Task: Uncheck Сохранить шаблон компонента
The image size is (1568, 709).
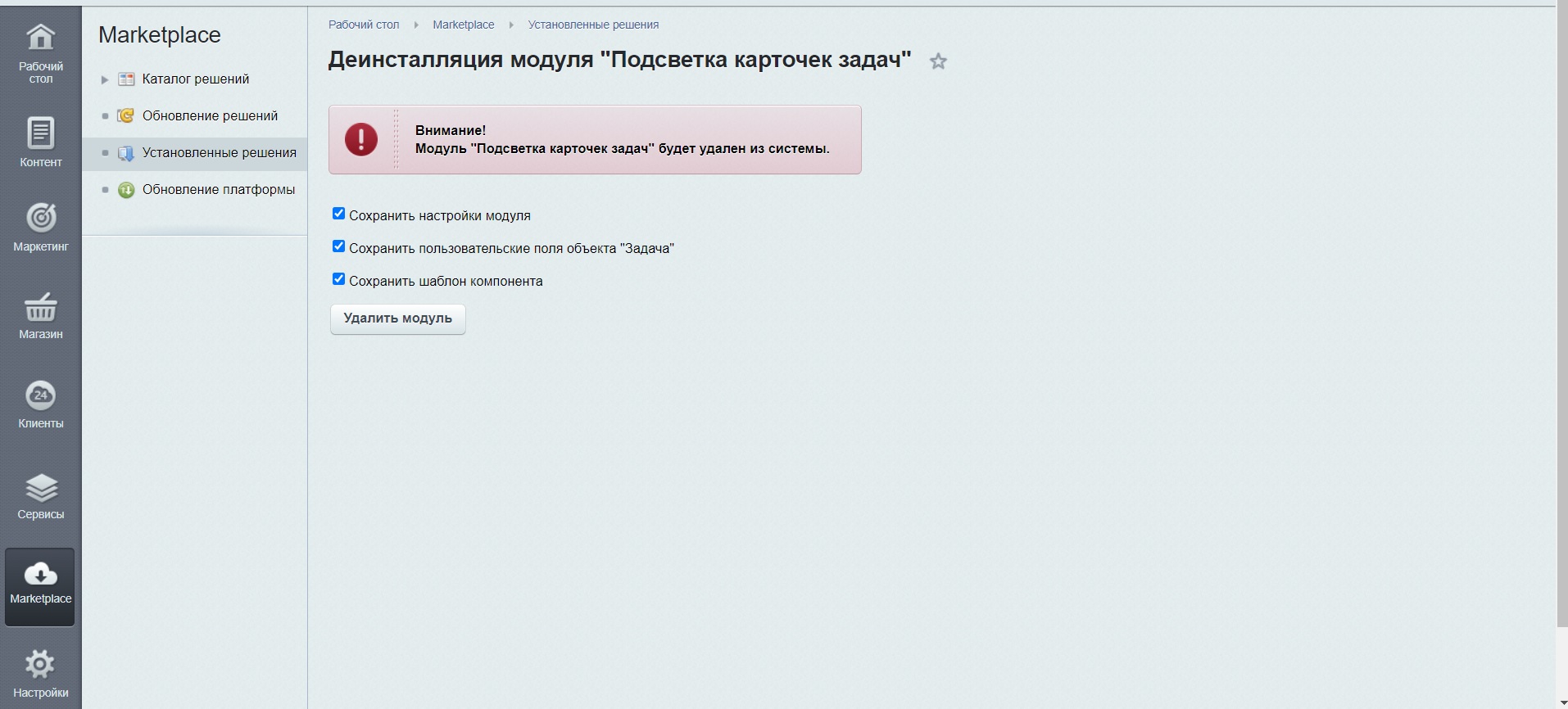Action: pyautogui.click(x=338, y=279)
